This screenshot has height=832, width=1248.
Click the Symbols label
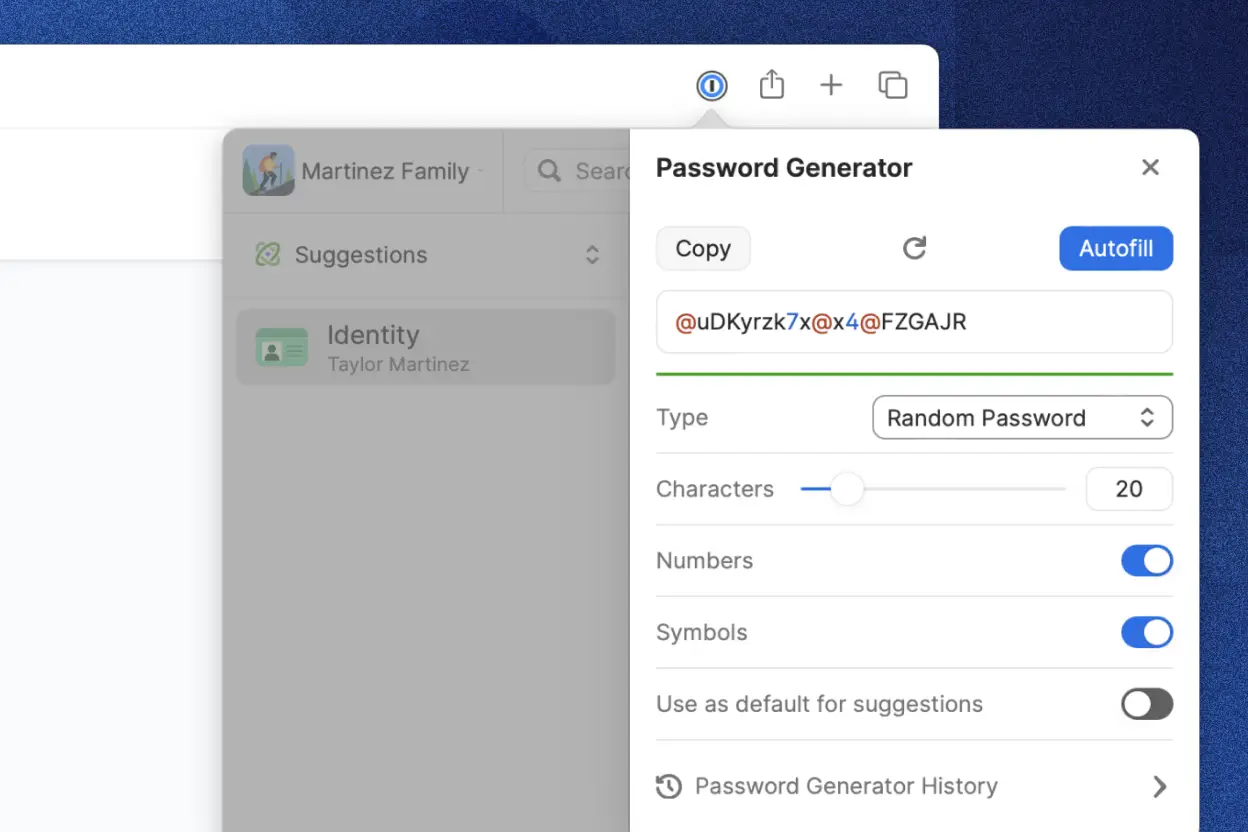pos(701,633)
